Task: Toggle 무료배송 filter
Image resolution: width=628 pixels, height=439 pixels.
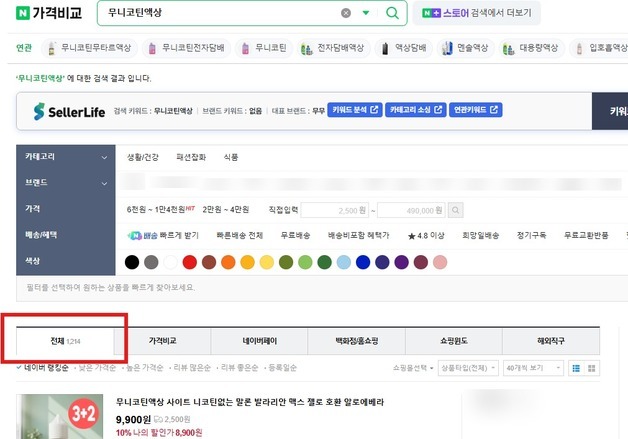Action: click(295, 236)
